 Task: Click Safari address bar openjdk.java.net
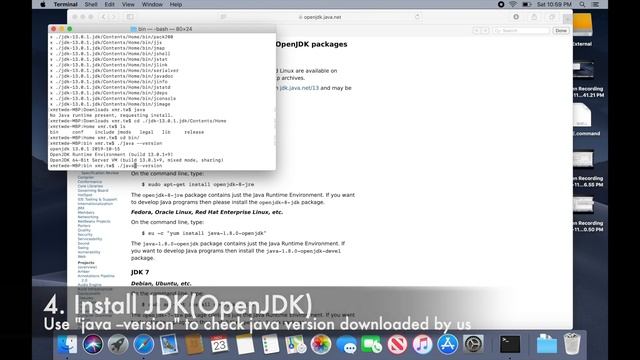click(320, 17)
